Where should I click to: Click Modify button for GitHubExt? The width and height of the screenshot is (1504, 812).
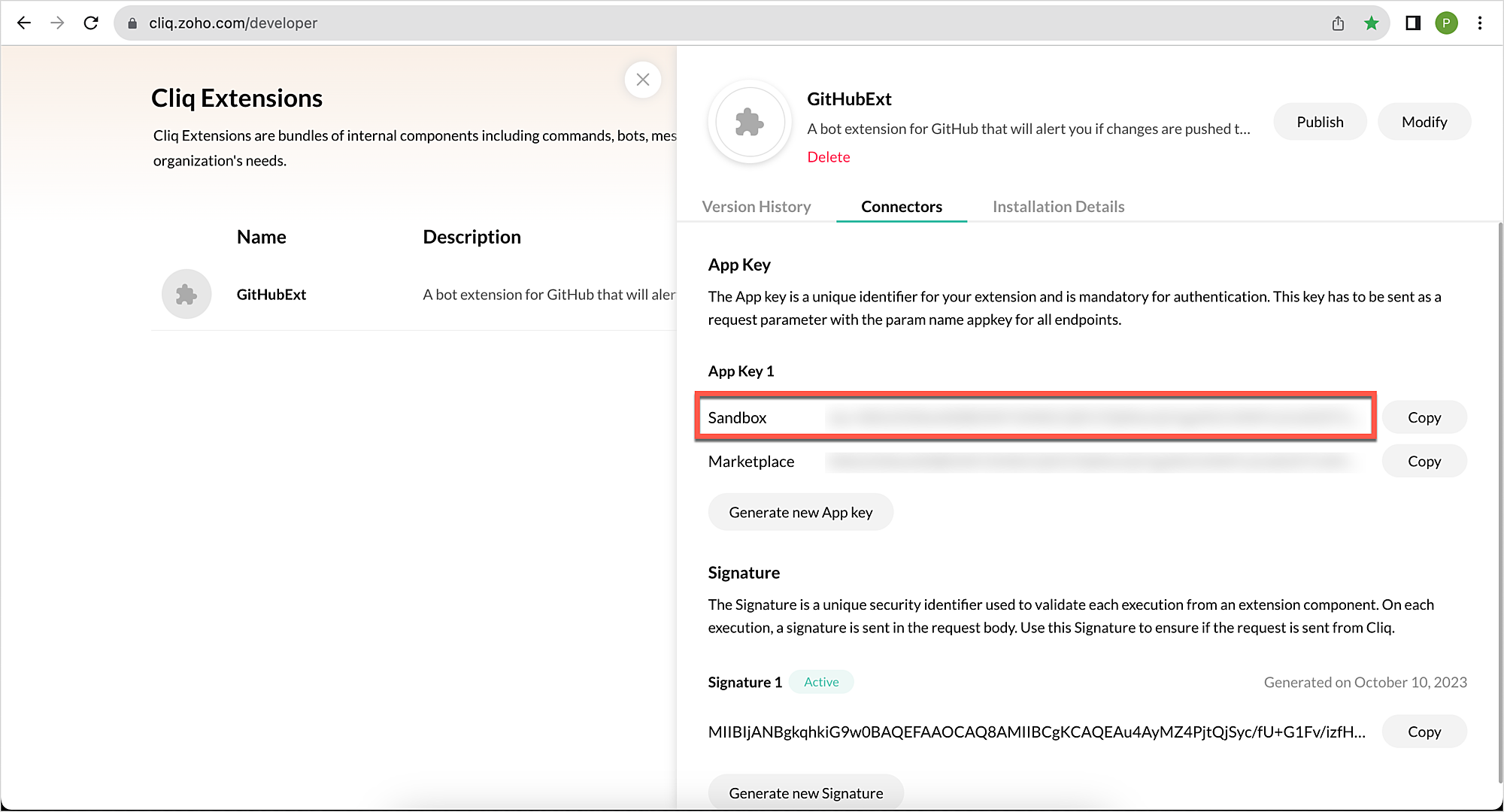coord(1423,122)
